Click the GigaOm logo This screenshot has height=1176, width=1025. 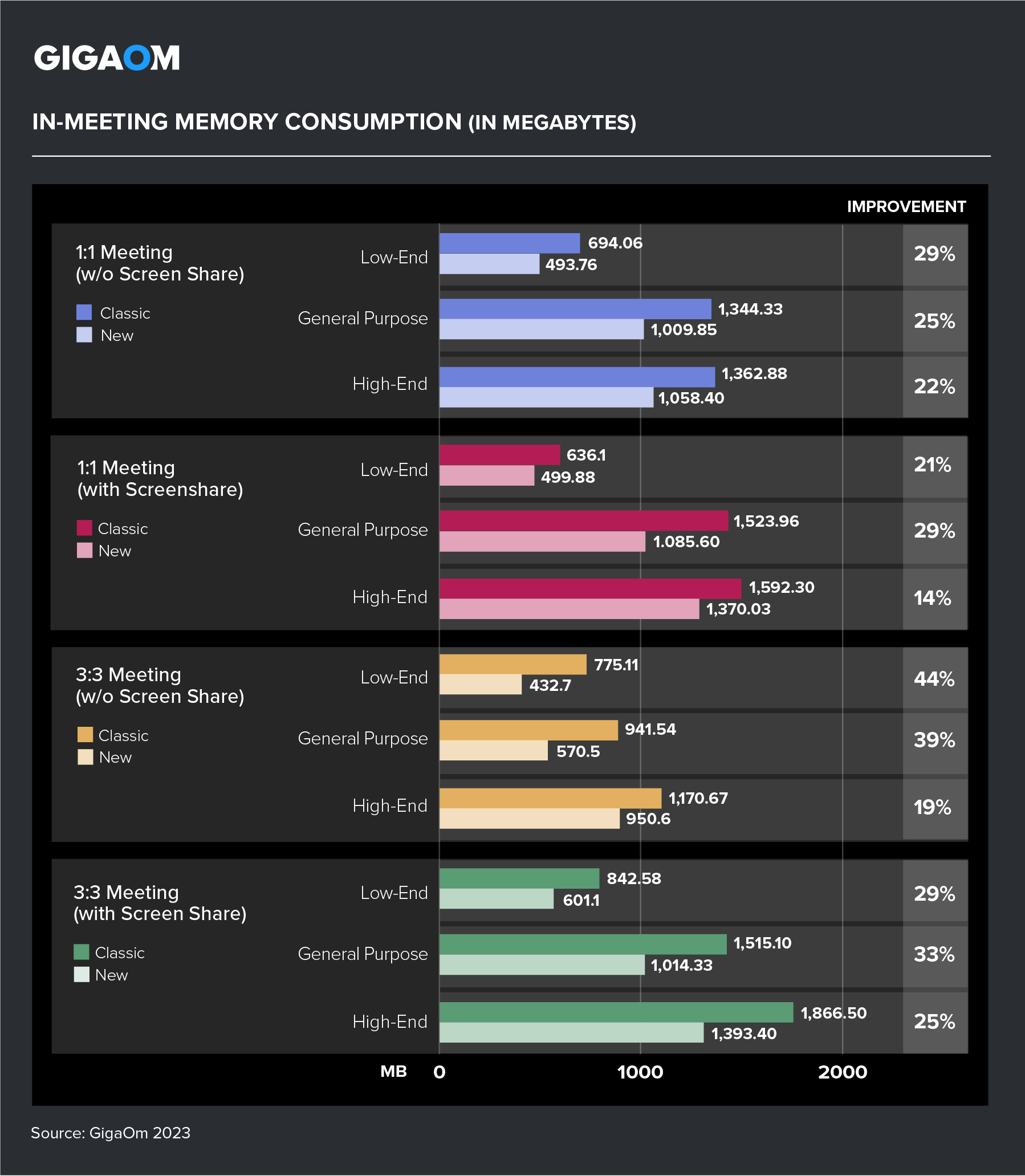[107, 58]
